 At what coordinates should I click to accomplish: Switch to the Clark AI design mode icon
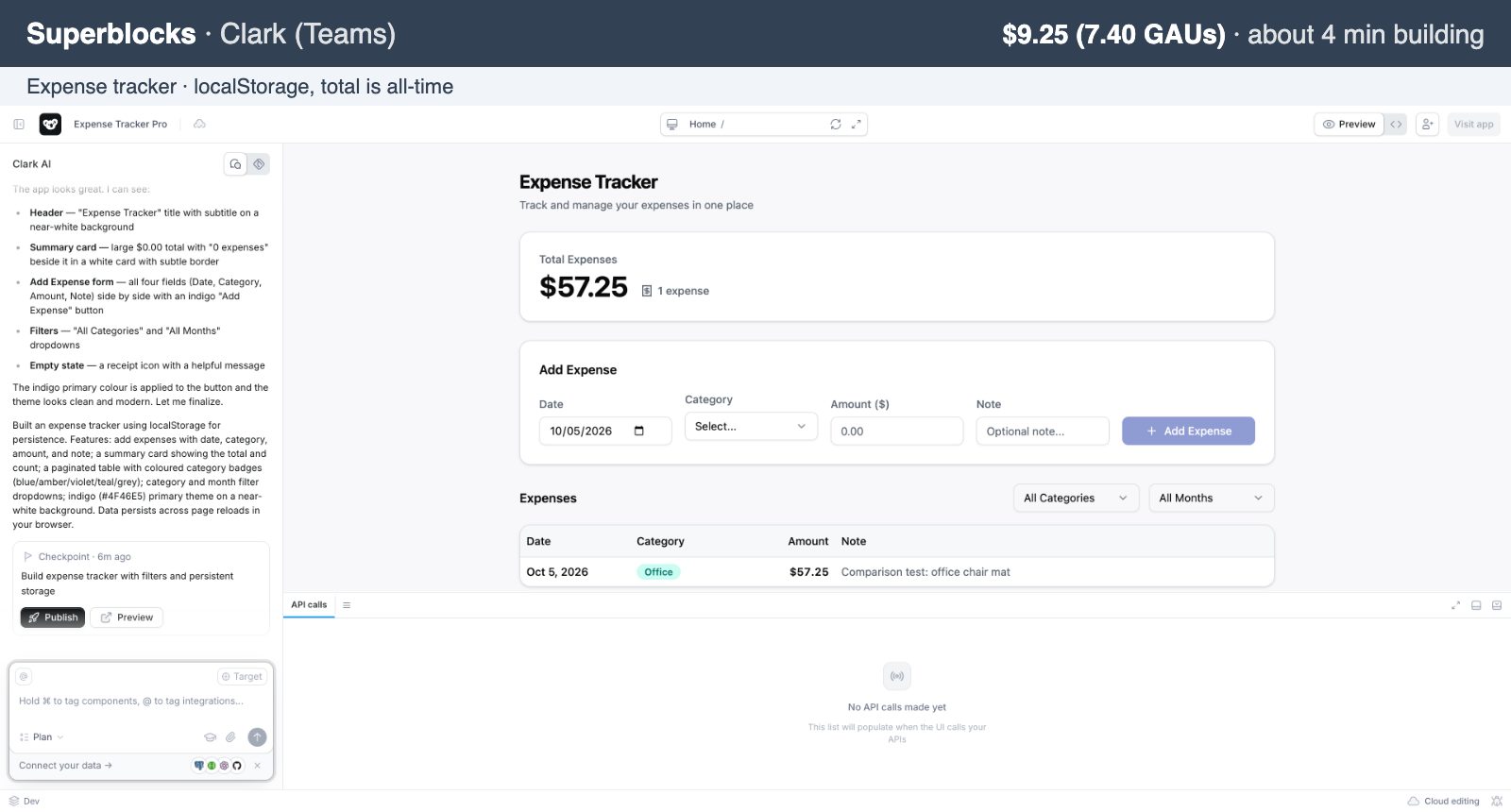pos(259,163)
